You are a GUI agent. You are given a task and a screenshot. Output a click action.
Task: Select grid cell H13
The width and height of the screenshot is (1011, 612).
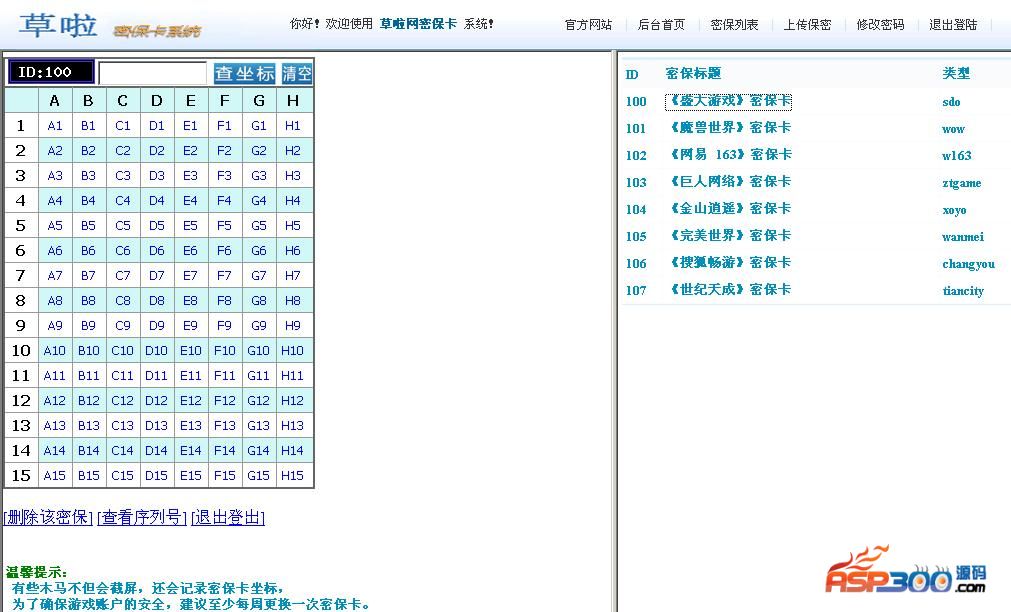click(293, 426)
